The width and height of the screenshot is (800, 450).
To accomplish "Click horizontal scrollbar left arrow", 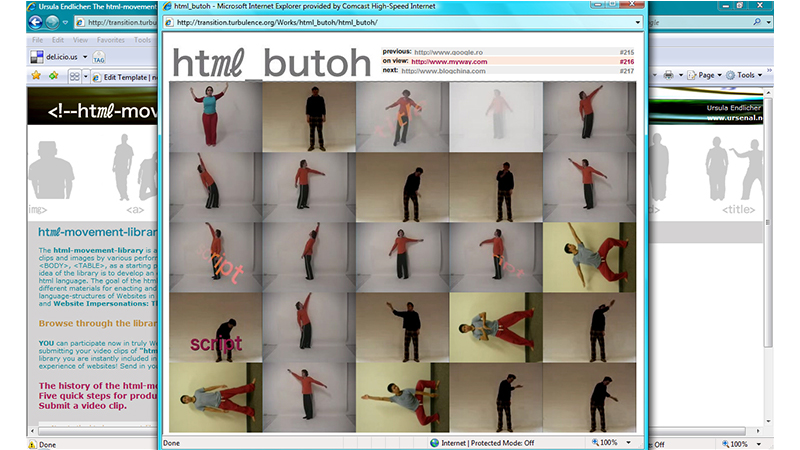I will [33, 431].
